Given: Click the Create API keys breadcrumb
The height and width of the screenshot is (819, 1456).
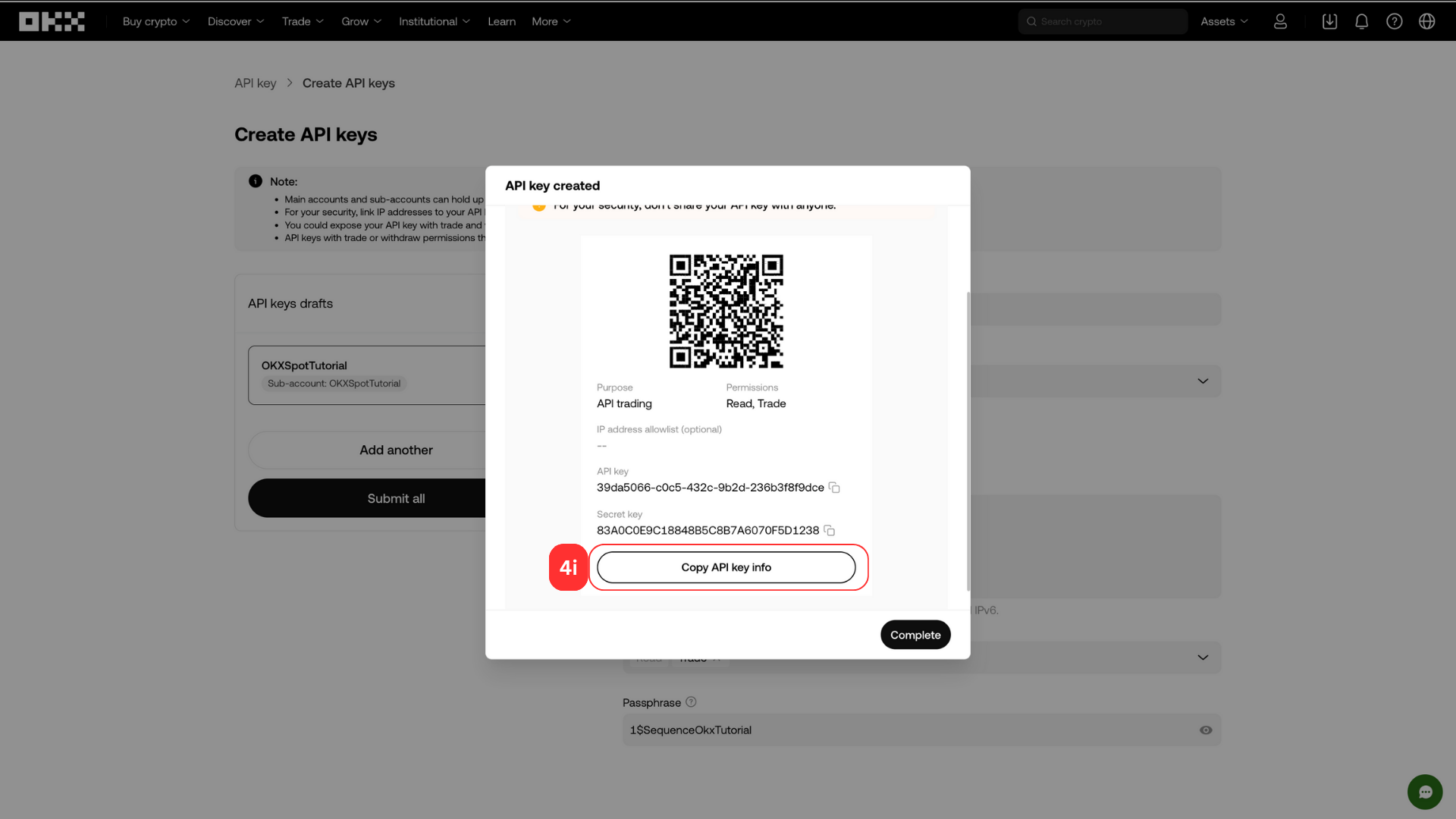Looking at the screenshot, I should (x=348, y=83).
